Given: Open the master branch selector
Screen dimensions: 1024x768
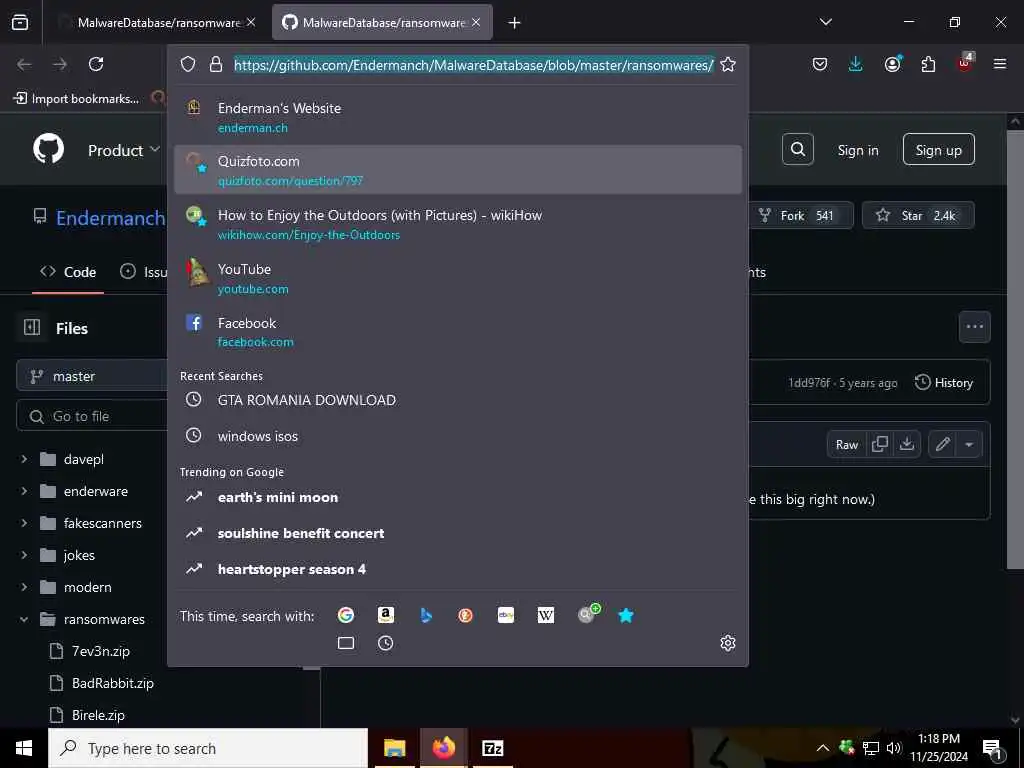Looking at the screenshot, I should pyautogui.click(x=91, y=376).
